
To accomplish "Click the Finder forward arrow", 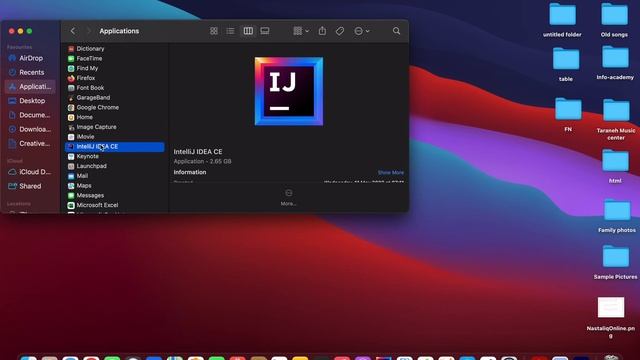I will coord(89,31).
